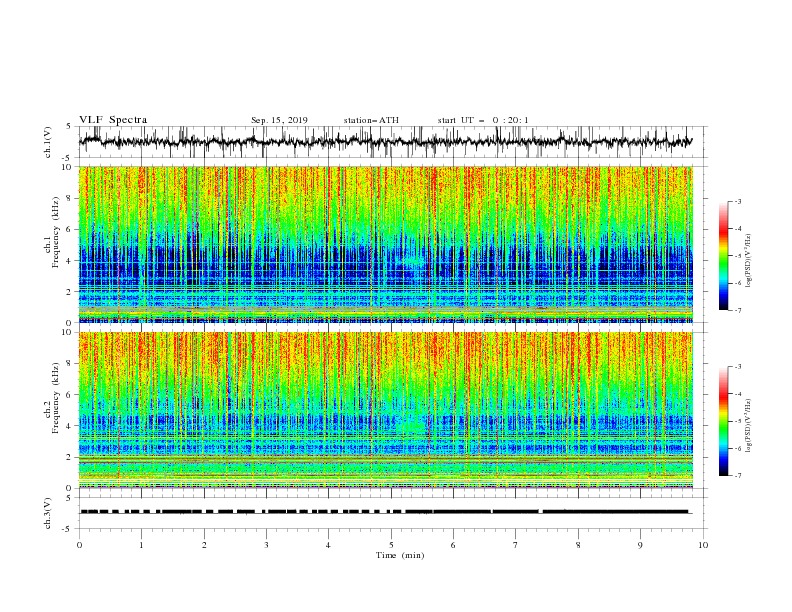This screenshot has height=612, width=792.
Task: Click the "Time (min)" axis title
Action: (400, 555)
